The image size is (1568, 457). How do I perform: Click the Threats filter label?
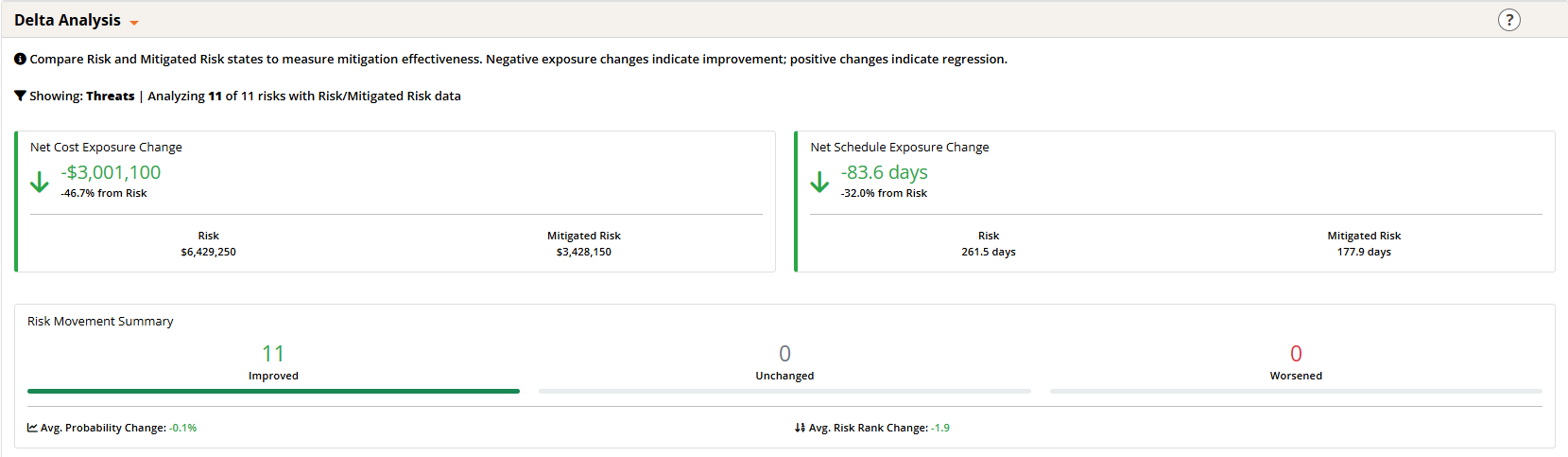(111, 96)
